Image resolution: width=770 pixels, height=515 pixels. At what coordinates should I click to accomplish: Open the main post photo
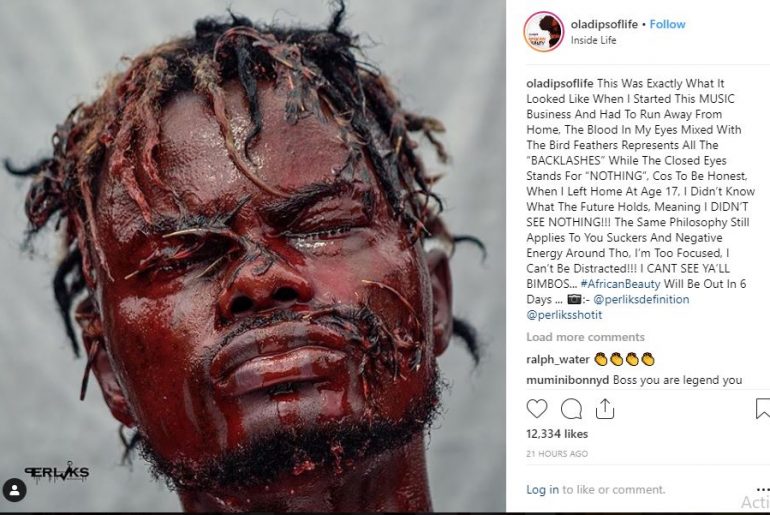point(253,256)
